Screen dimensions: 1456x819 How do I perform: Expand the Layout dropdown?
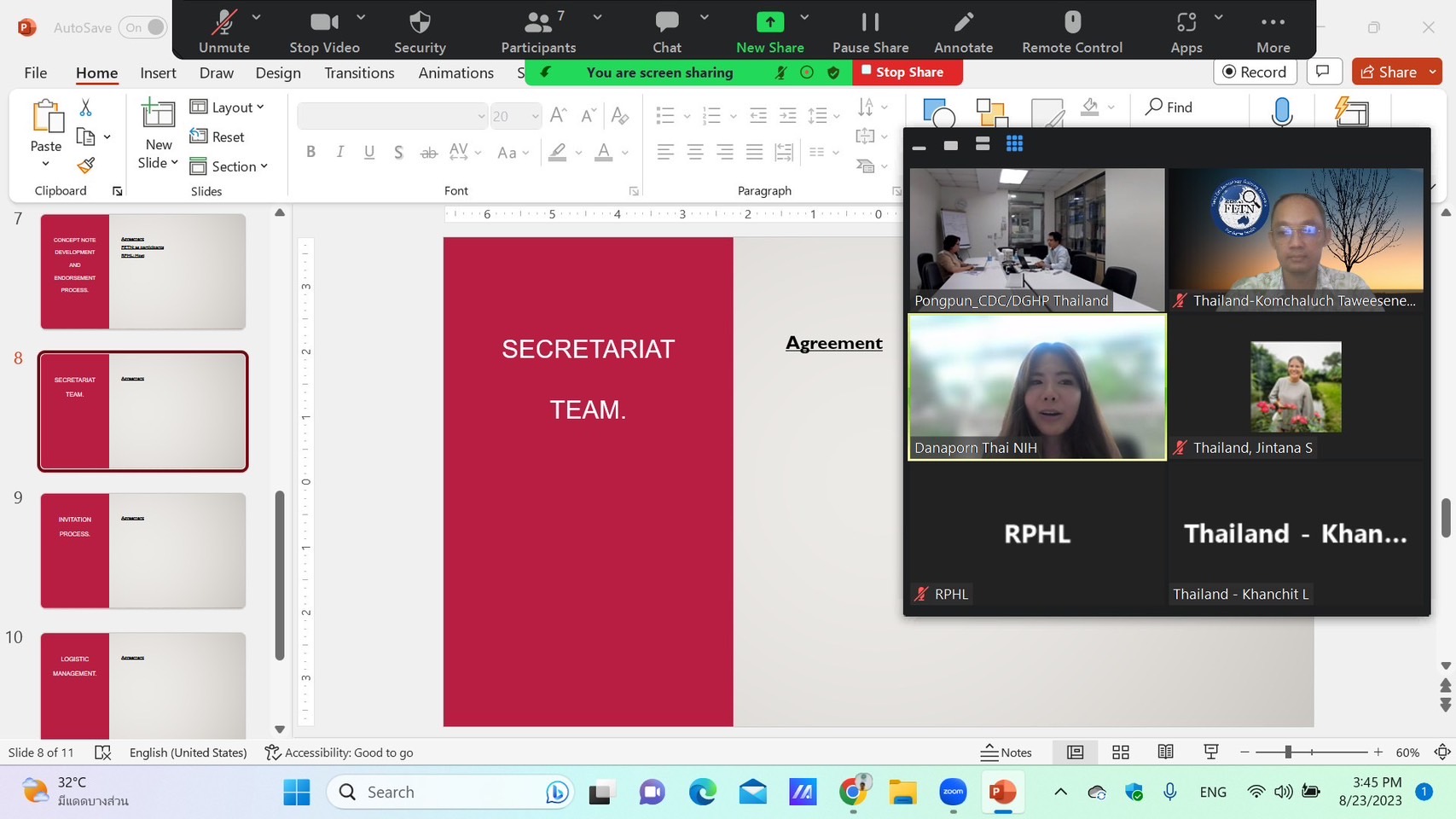click(x=227, y=107)
